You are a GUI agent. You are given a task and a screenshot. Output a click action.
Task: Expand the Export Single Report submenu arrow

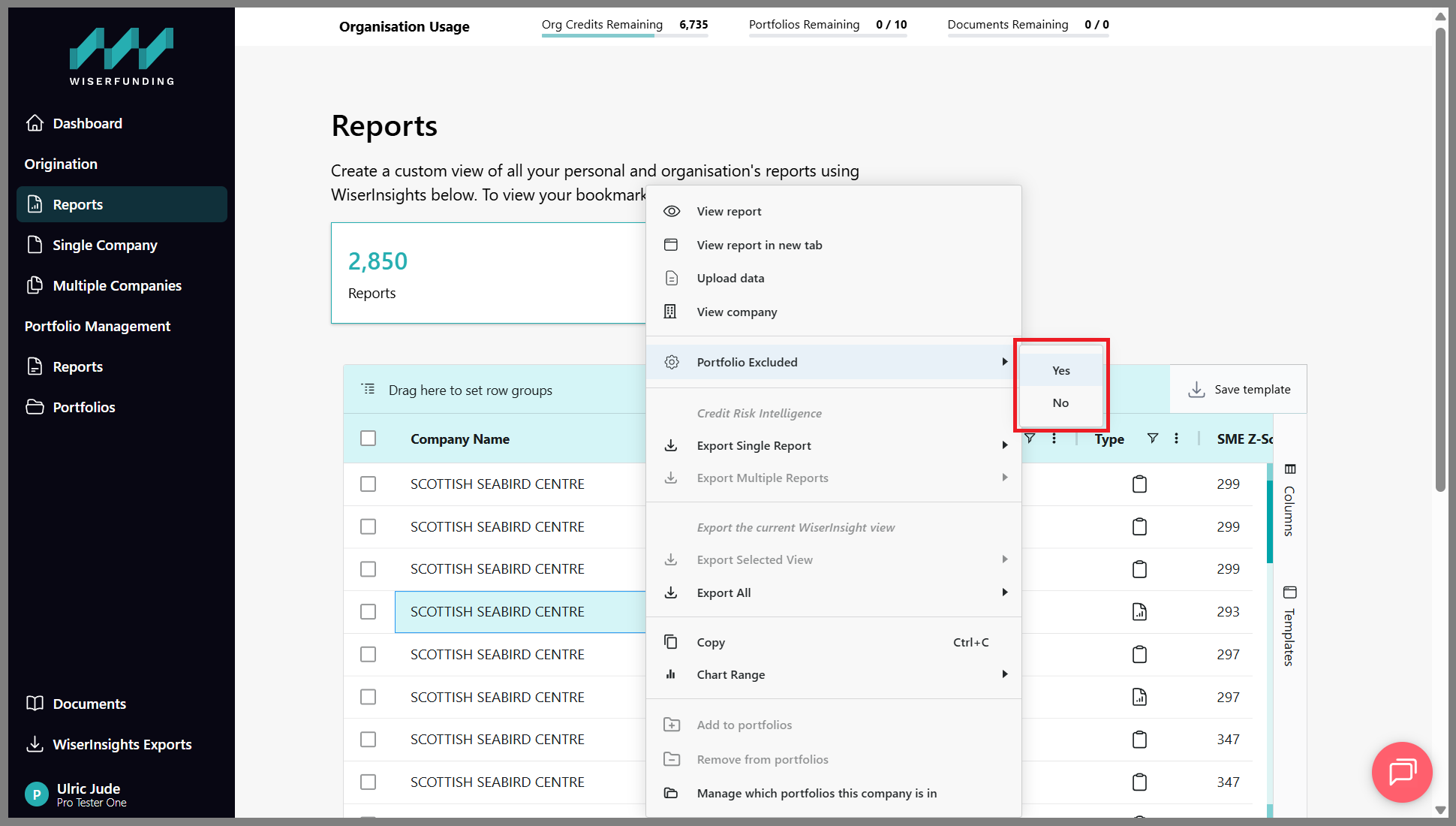(1004, 445)
